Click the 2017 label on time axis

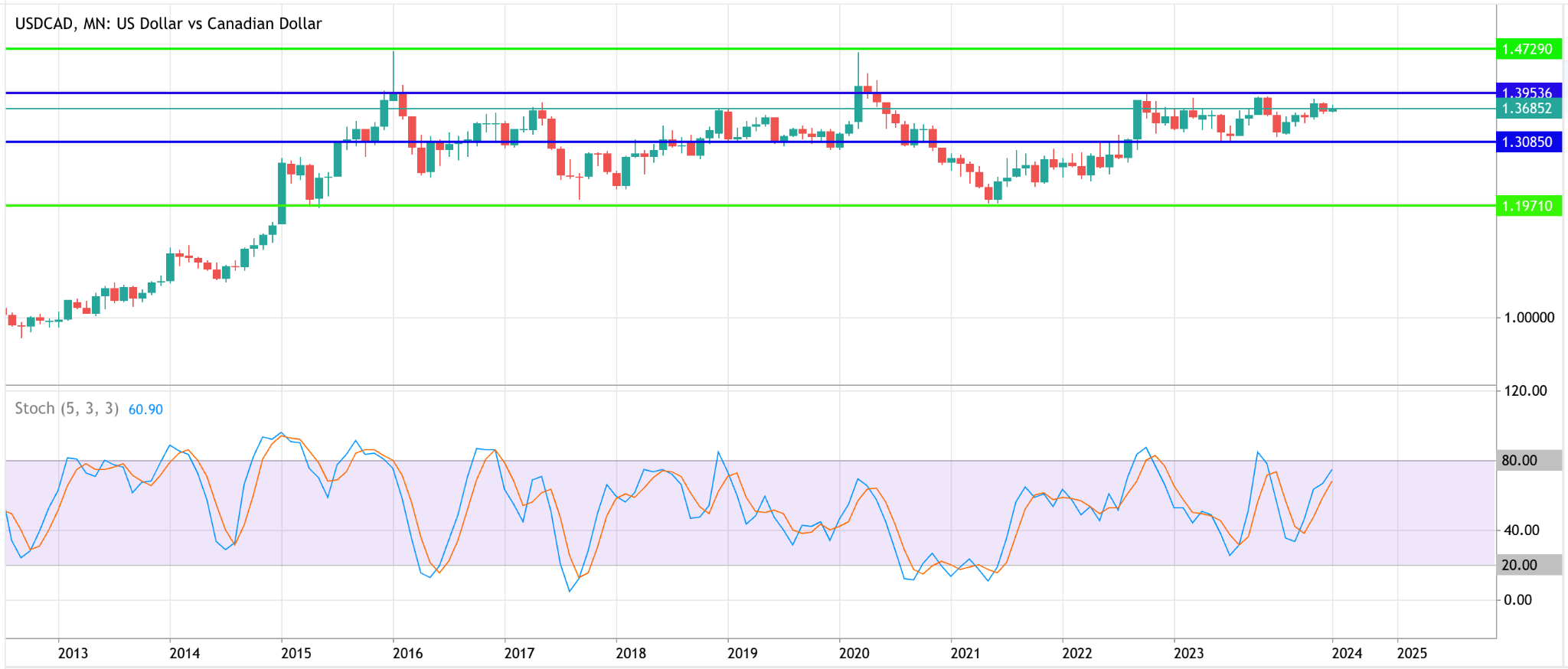coord(519,653)
